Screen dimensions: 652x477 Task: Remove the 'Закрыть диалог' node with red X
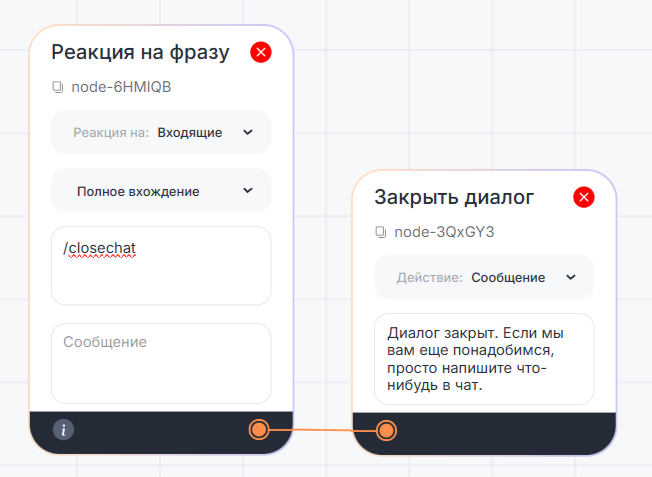click(584, 197)
